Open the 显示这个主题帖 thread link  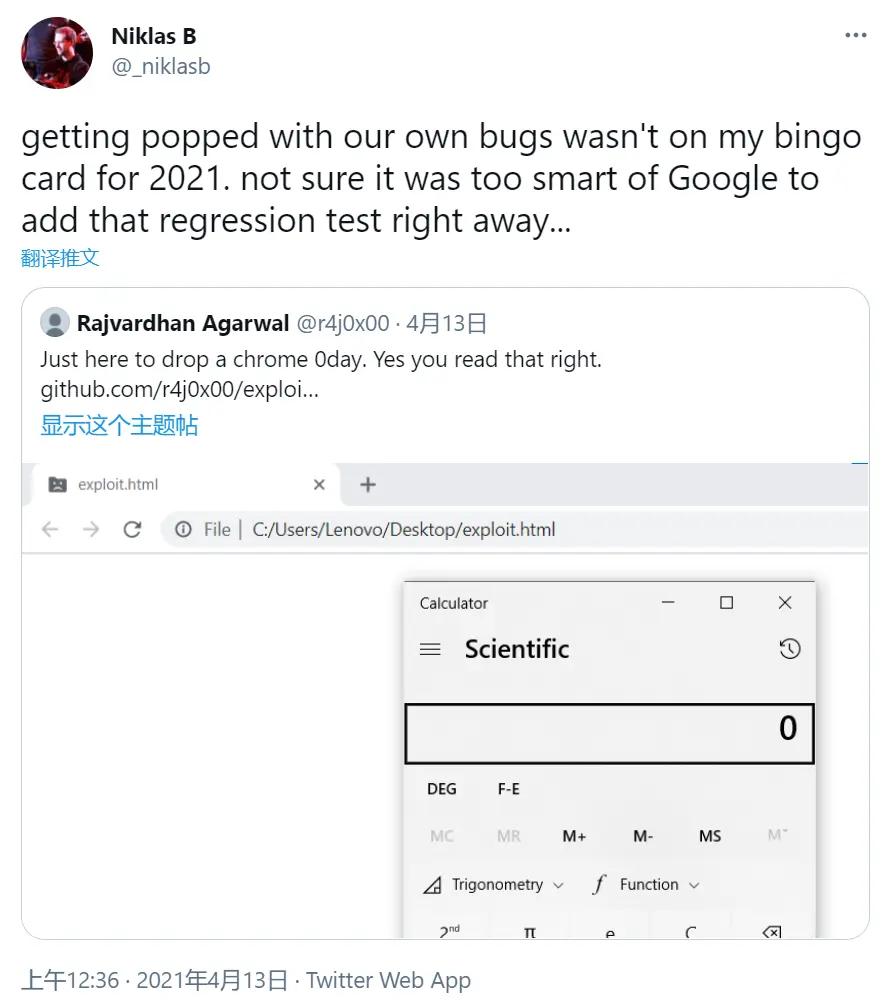point(119,425)
